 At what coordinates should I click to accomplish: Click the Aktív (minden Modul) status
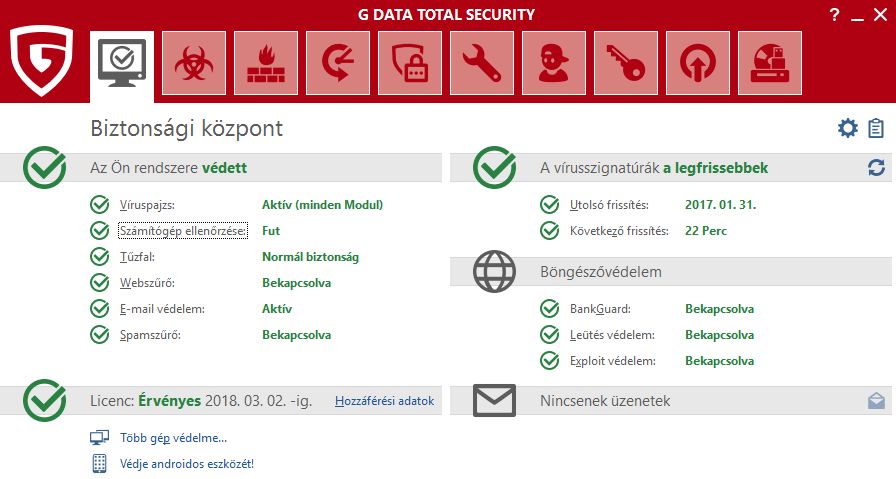coord(323,205)
